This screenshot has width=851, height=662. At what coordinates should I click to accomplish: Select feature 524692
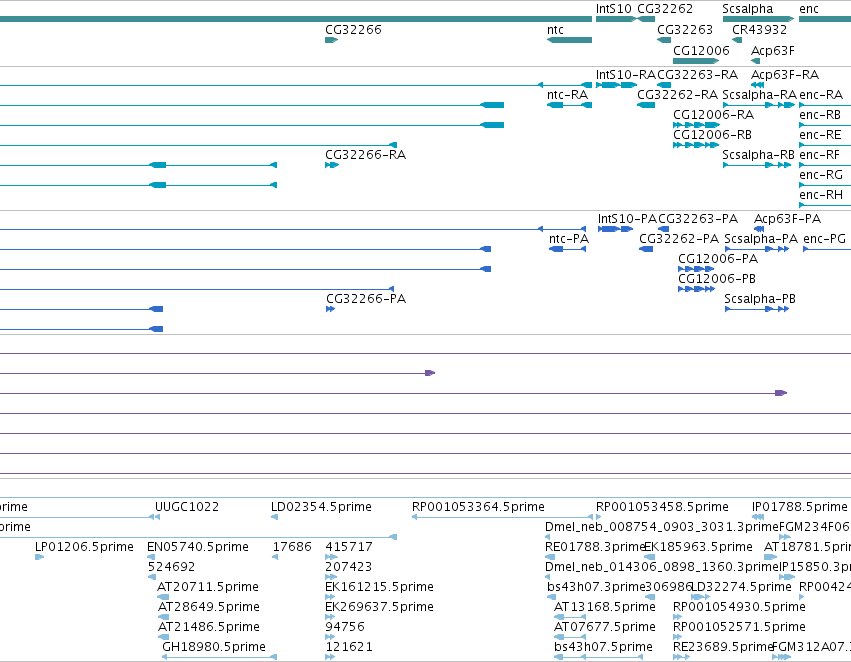(x=171, y=567)
